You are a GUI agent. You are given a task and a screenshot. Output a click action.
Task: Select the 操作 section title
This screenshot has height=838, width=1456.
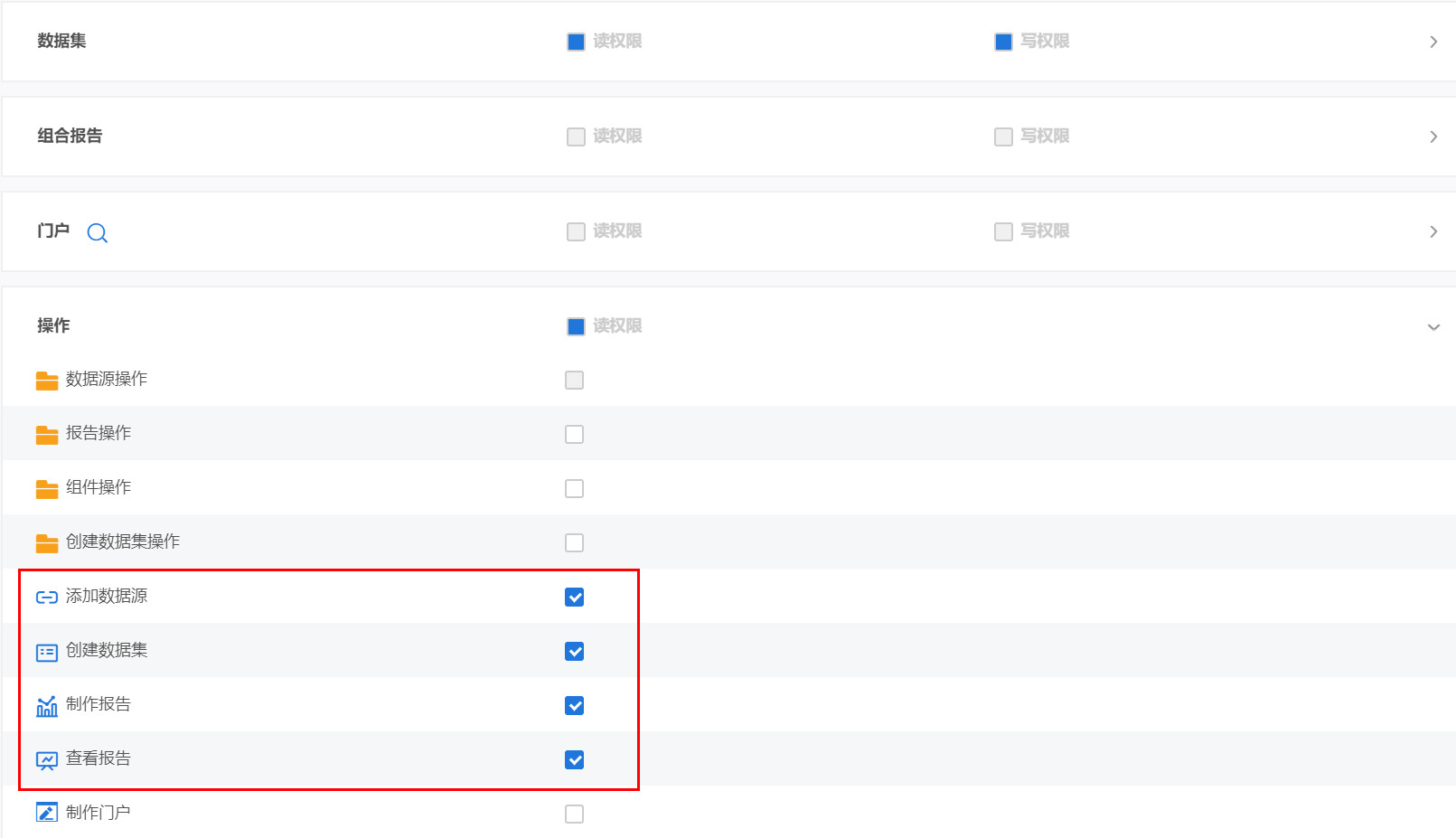point(53,325)
